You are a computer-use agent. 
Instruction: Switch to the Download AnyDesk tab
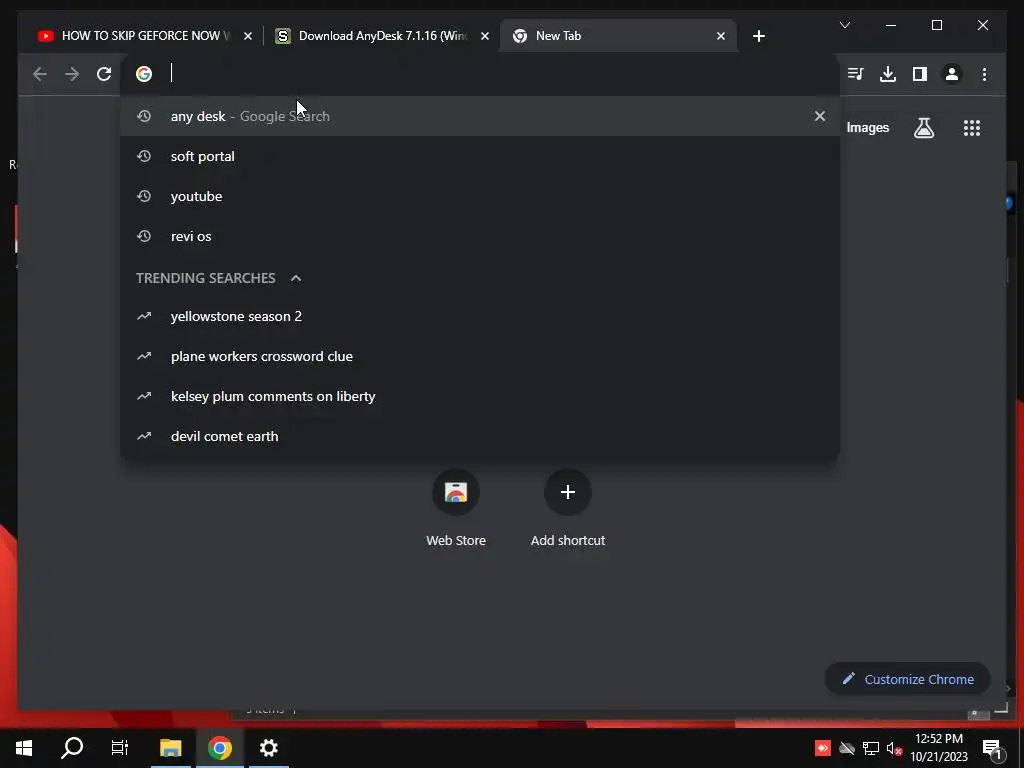382,36
